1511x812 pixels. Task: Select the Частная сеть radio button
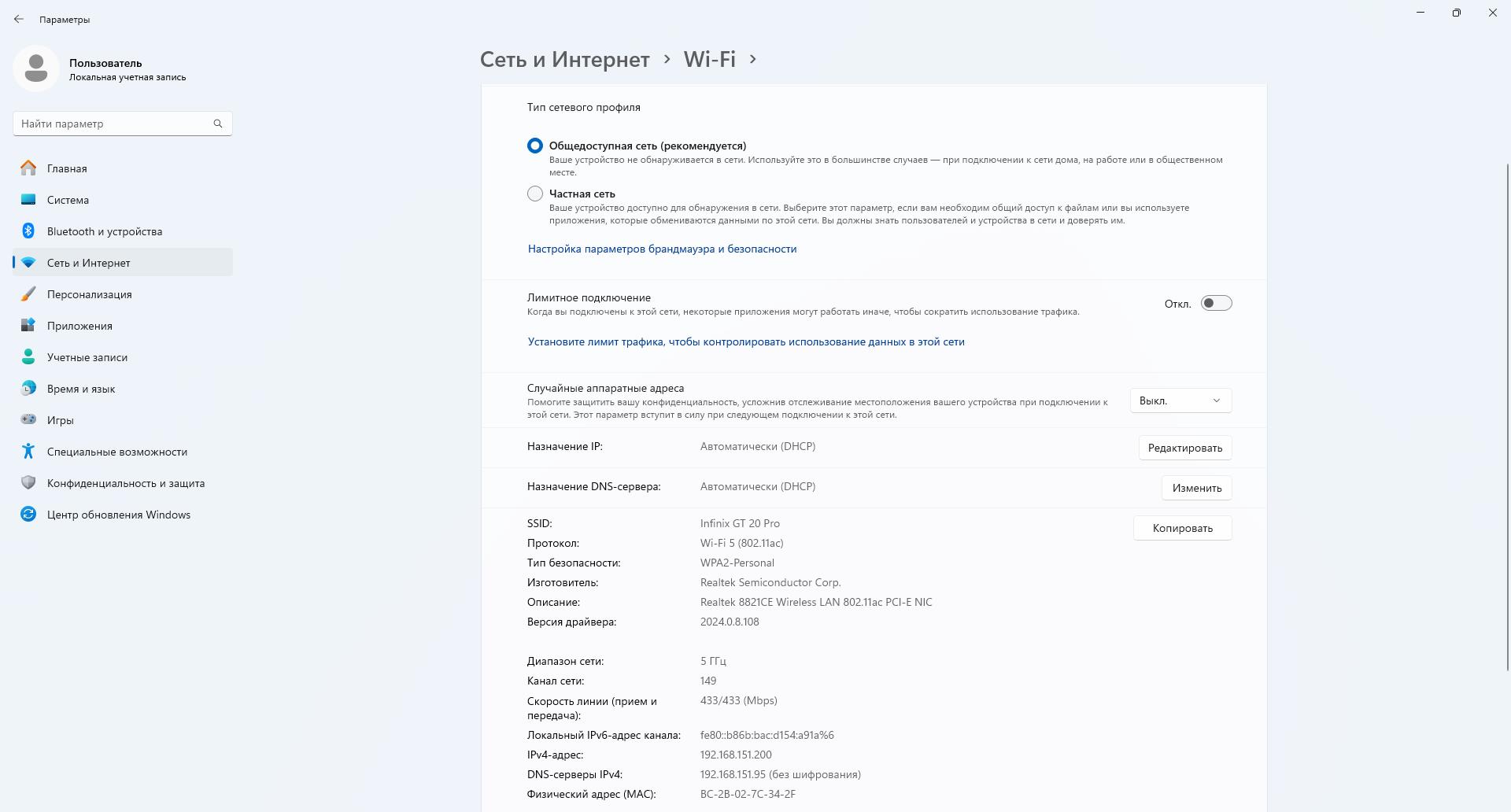pos(535,194)
